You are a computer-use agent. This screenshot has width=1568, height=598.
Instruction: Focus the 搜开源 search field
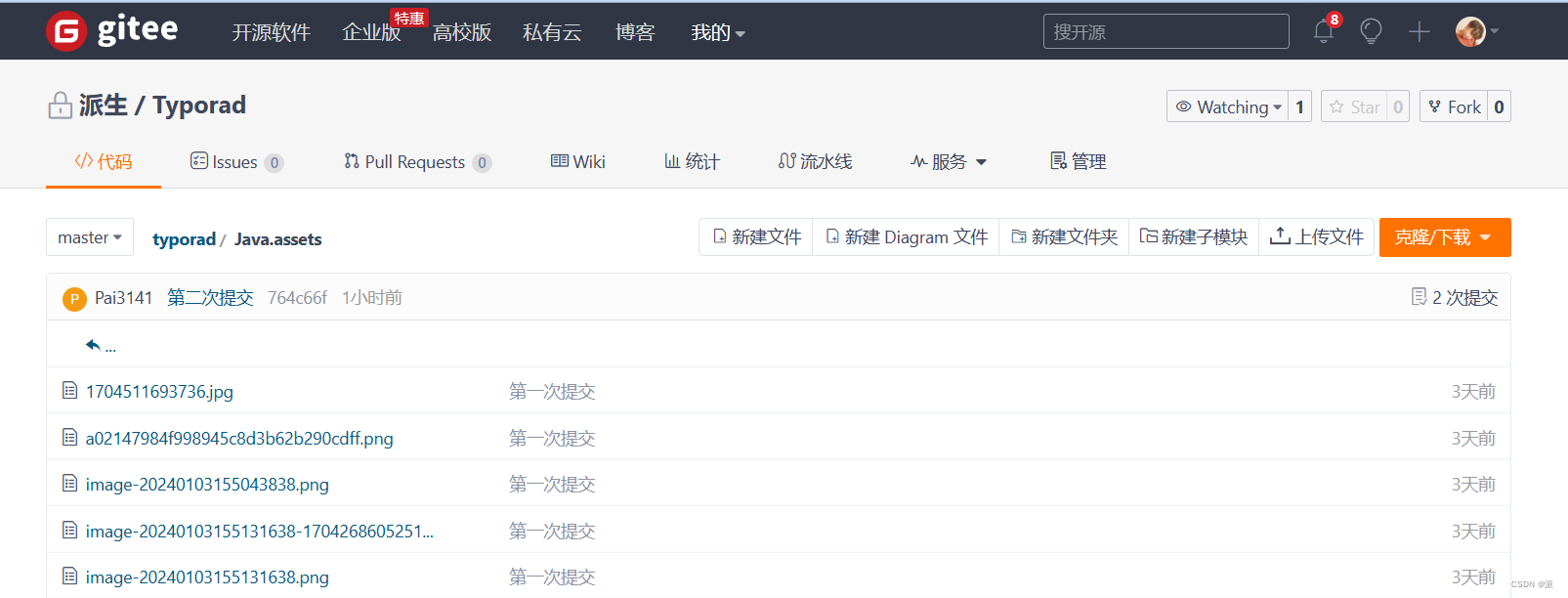(x=1166, y=31)
